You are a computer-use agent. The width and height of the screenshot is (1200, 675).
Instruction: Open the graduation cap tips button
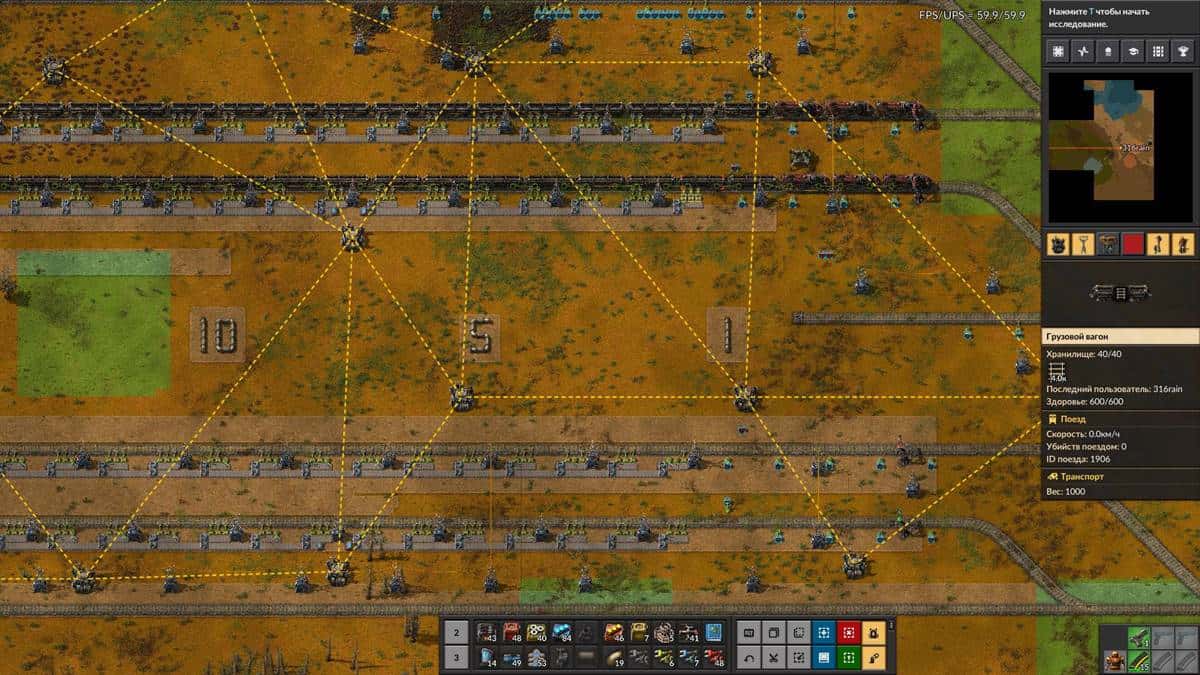tap(1133, 51)
